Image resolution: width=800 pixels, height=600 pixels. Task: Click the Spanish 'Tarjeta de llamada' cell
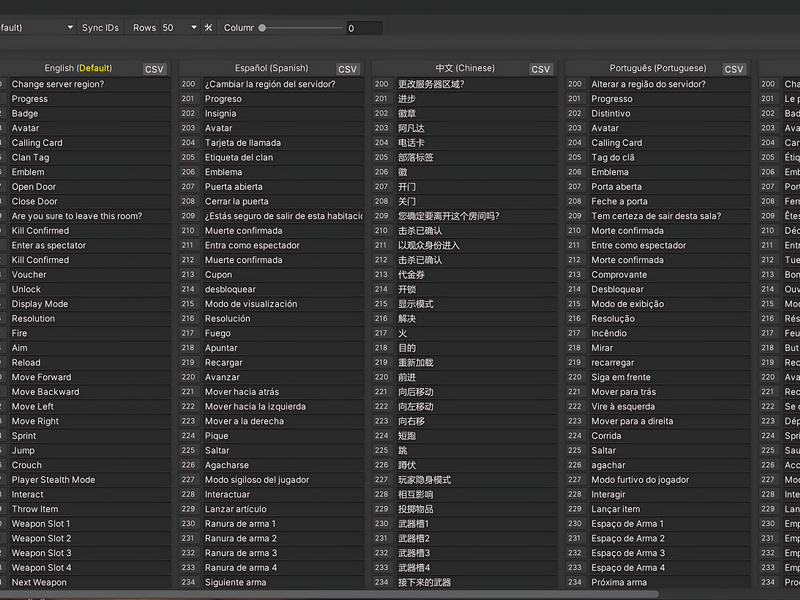point(283,143)
